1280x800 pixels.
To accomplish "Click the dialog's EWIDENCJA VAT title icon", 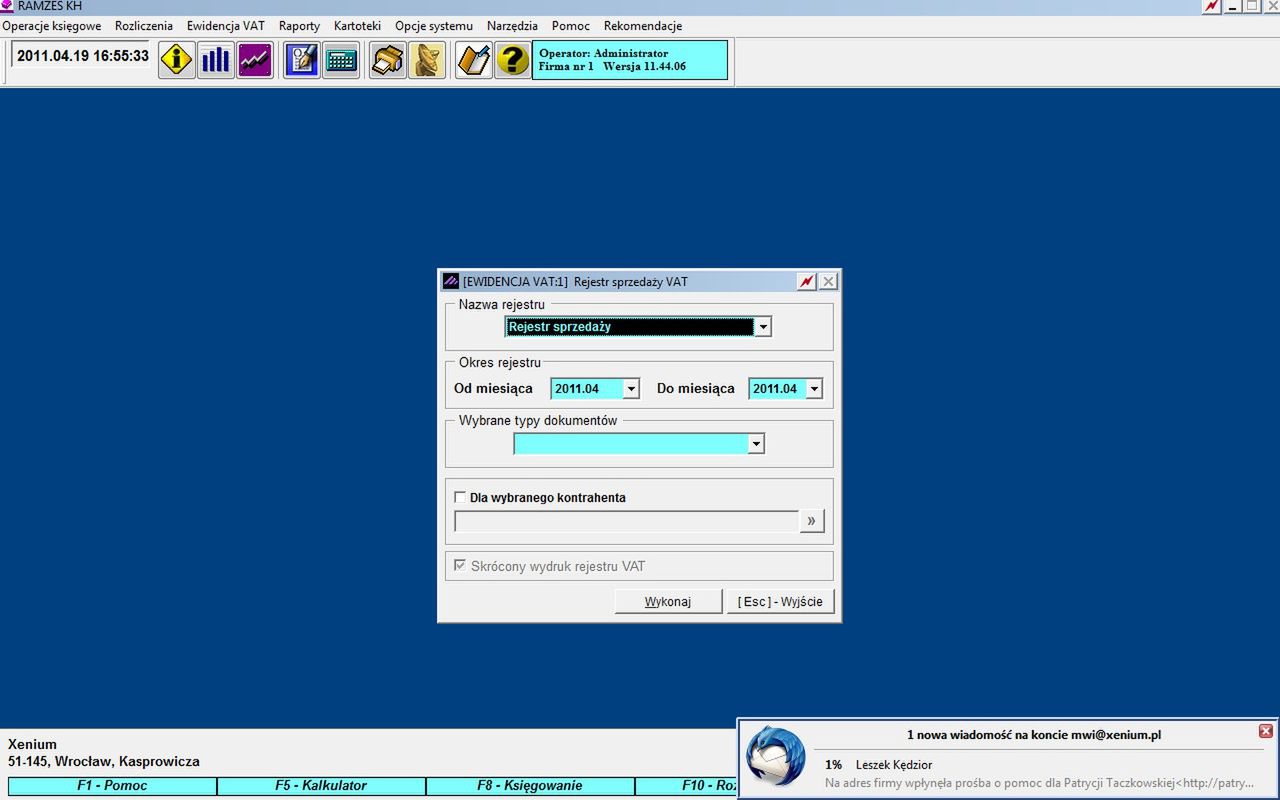I will pyautogui.click(x=451, y=282).
